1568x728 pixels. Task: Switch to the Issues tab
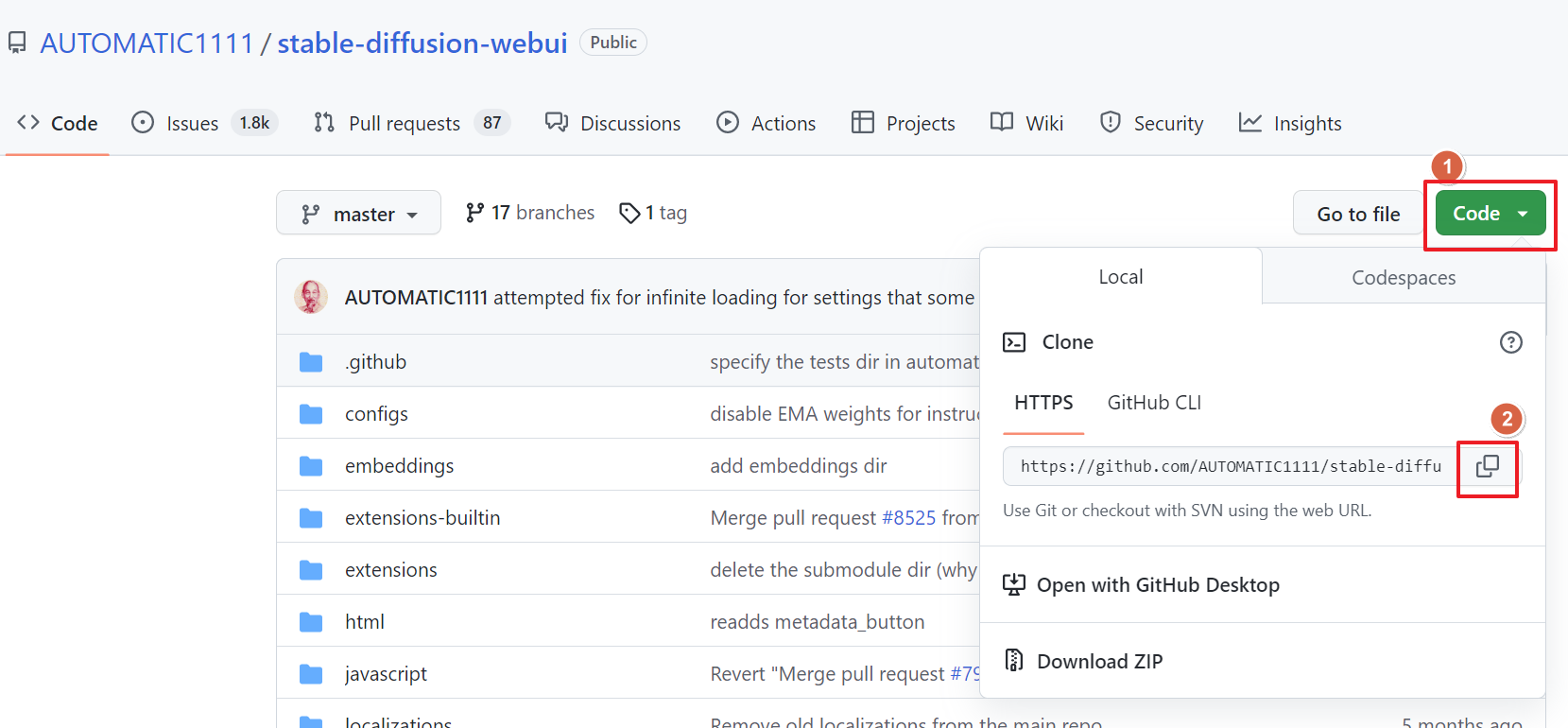point(204,123)
